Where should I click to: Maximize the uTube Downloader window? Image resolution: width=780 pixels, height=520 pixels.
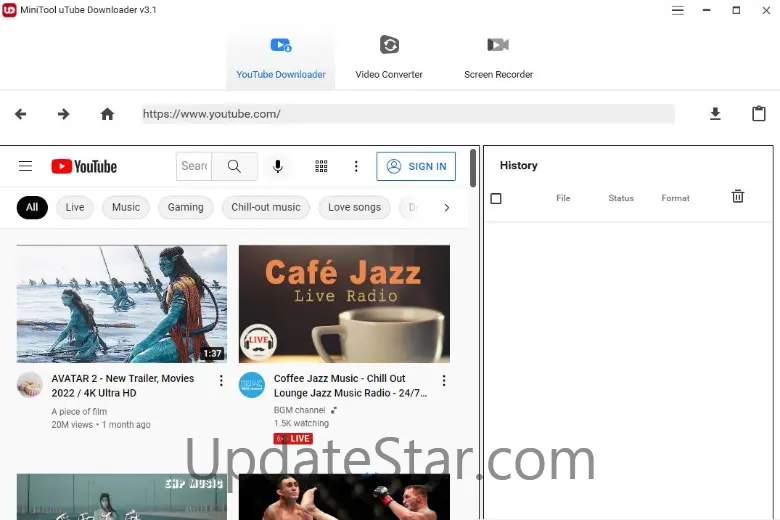pos(736,10)
